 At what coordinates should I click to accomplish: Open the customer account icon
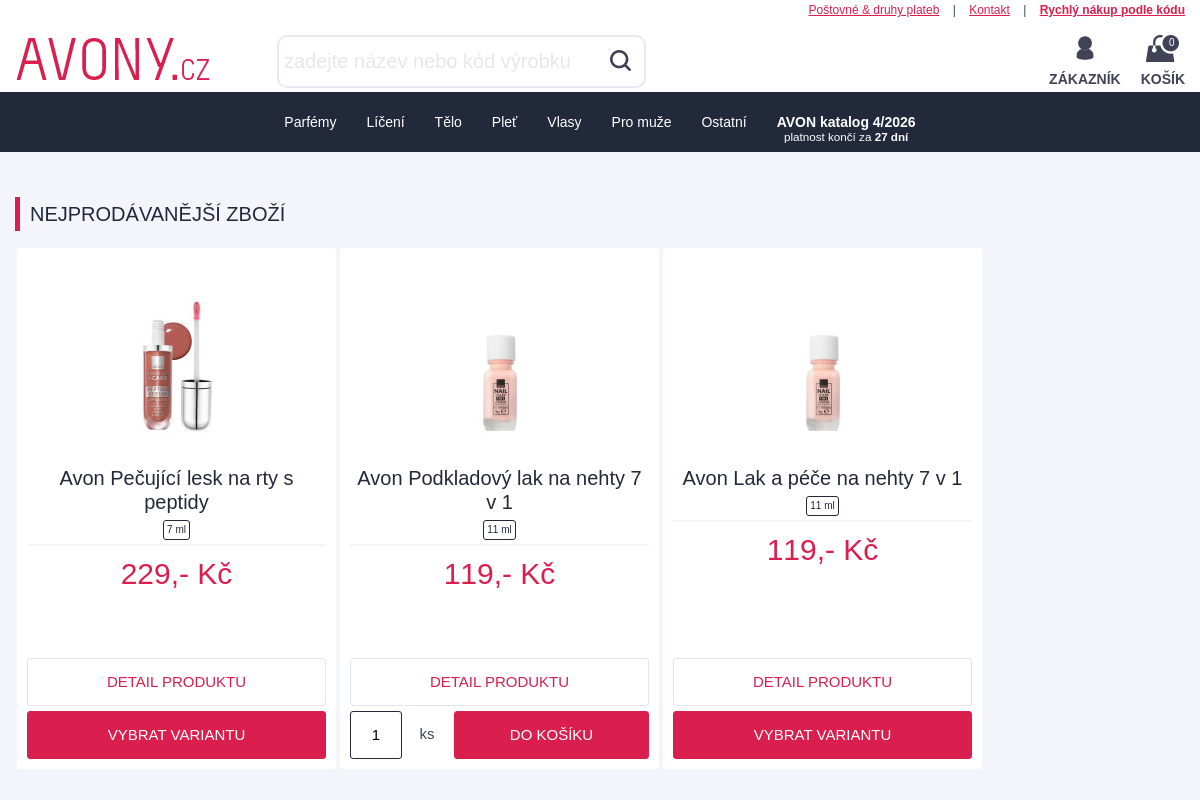(x=1084, y=49)
